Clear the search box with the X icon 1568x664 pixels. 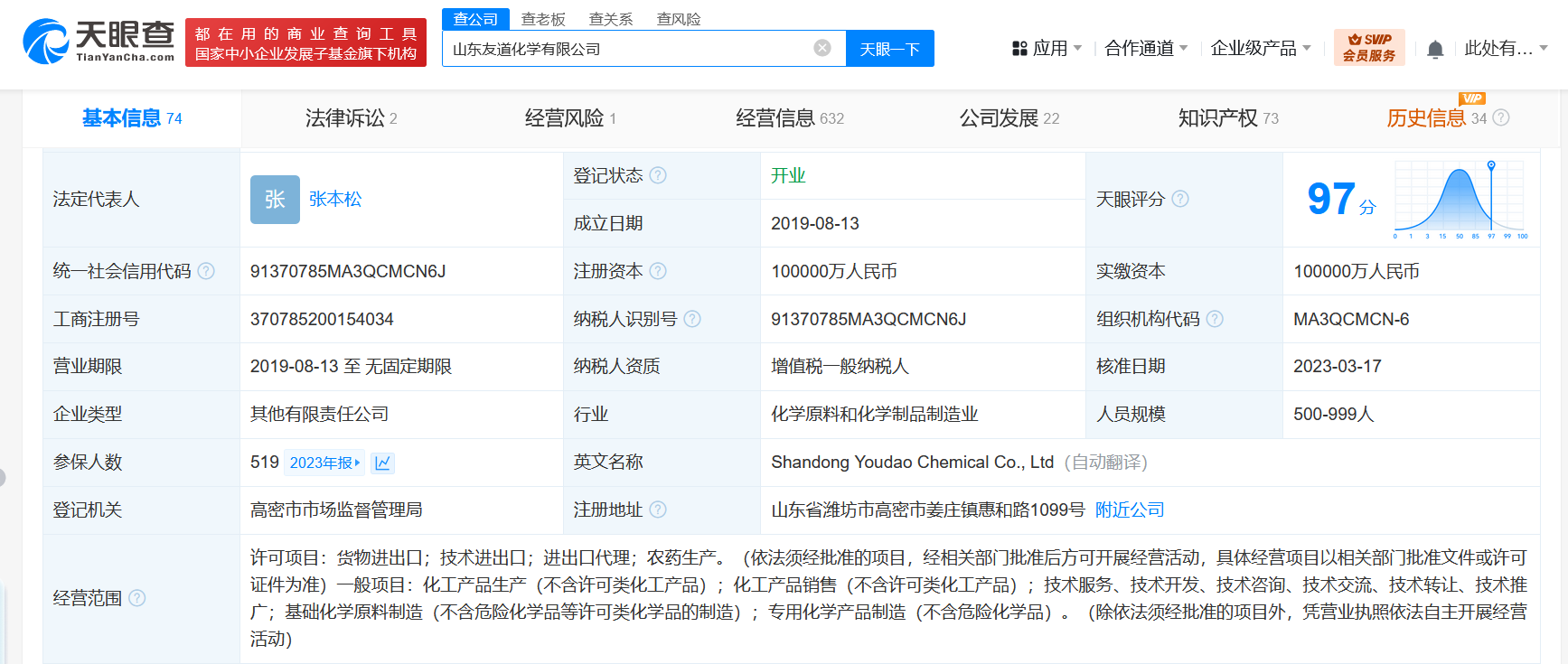pyautogui.click(x=822, y=48)
